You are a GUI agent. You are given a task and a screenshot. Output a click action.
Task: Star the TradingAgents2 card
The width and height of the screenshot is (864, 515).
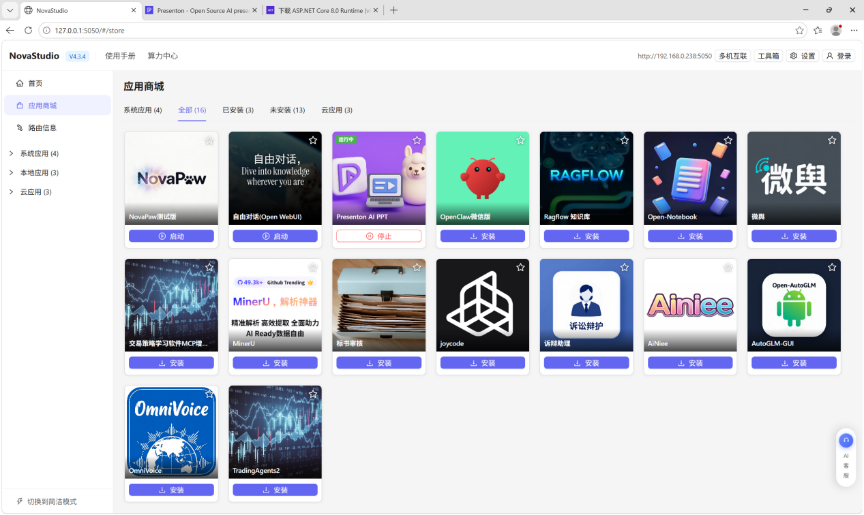point(313,394)
